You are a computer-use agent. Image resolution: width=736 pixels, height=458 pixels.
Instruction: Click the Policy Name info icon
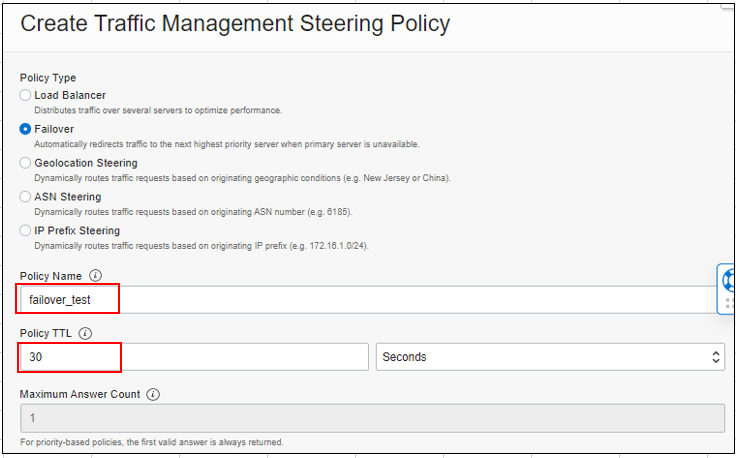(x=95, y=275)
